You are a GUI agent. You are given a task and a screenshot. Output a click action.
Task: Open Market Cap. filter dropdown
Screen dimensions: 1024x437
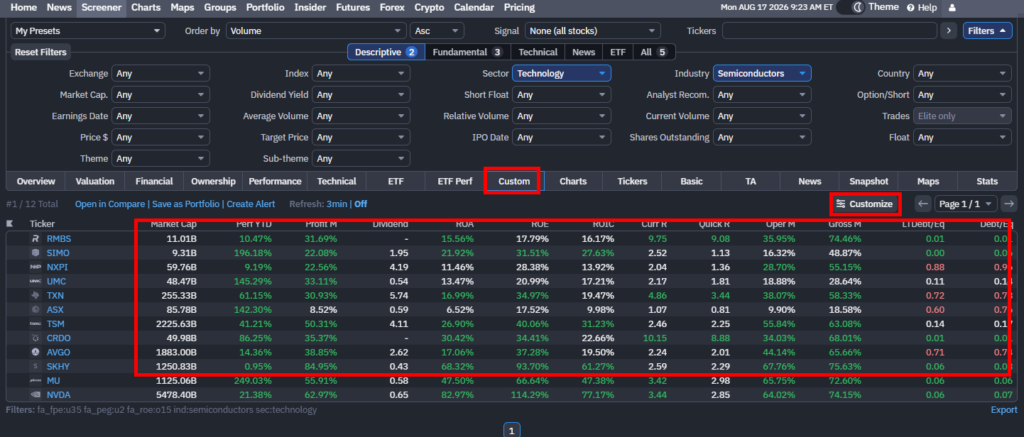(161, 95)
